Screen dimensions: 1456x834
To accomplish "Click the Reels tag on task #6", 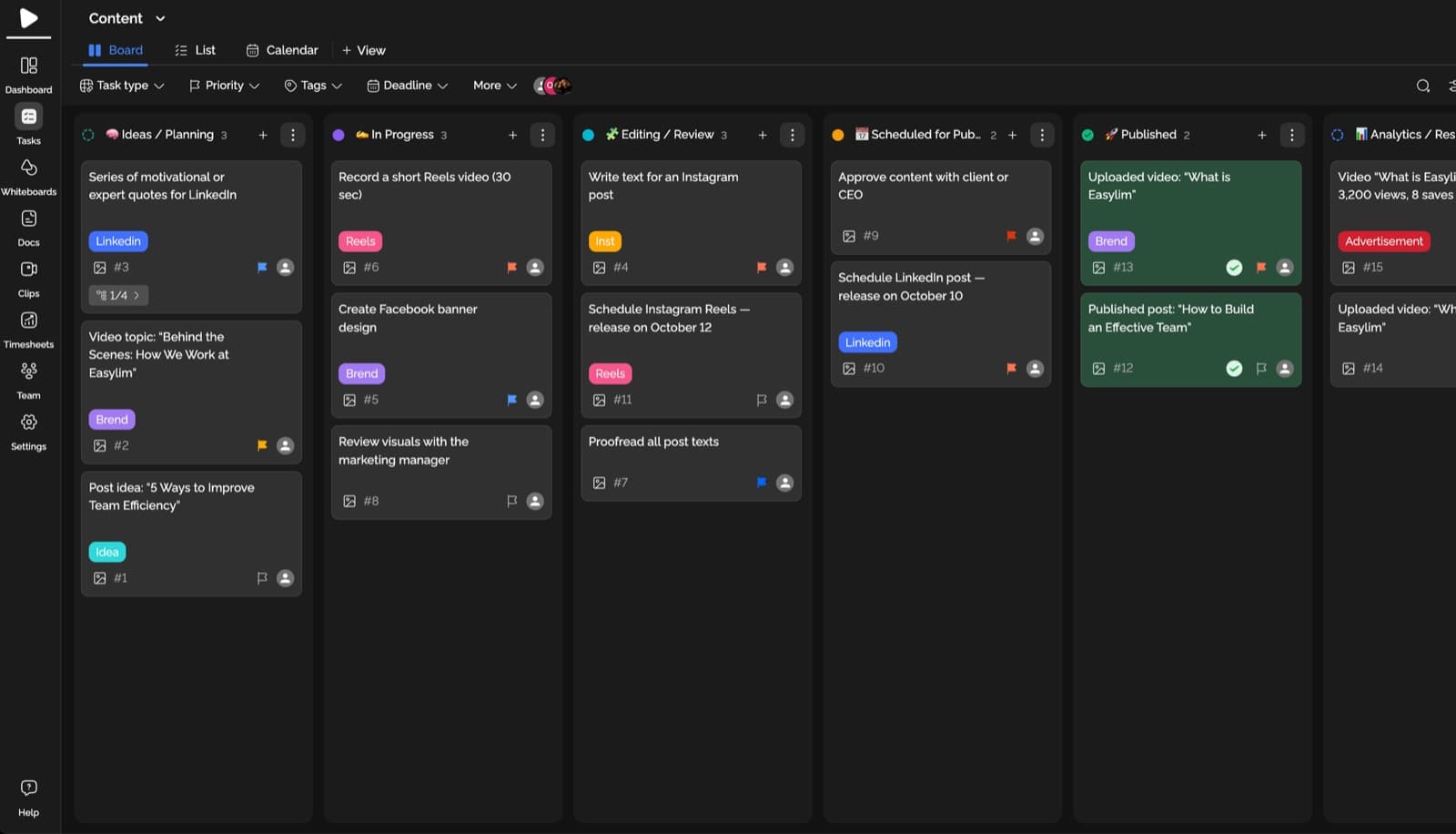I will [360, 241].
